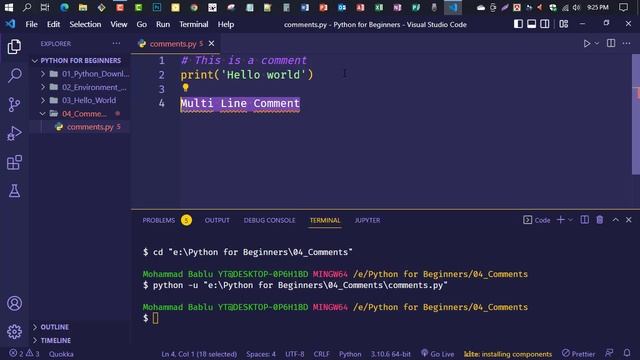Open Run and Debug view

point(14,133)
